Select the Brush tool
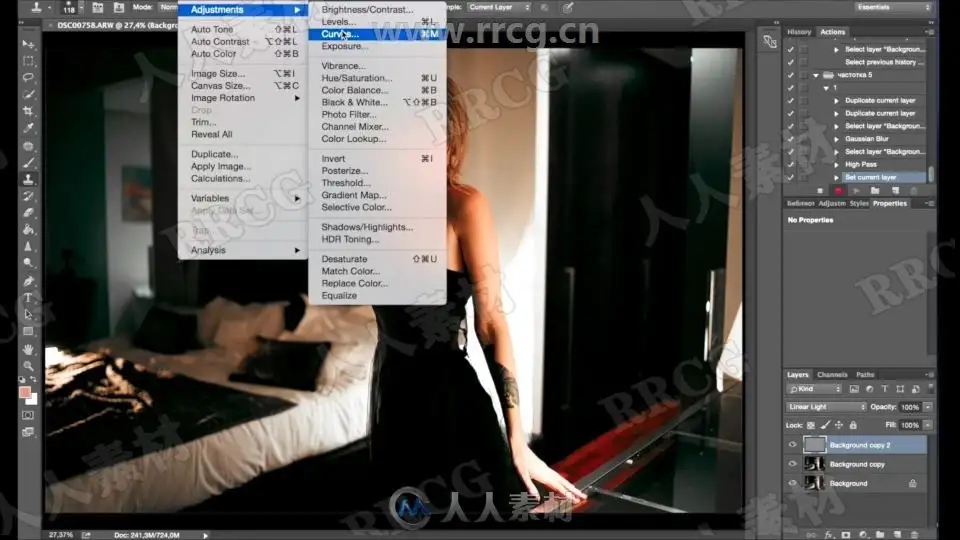Image resolution: width=960 pixels, height=540 pixels. 28,163
